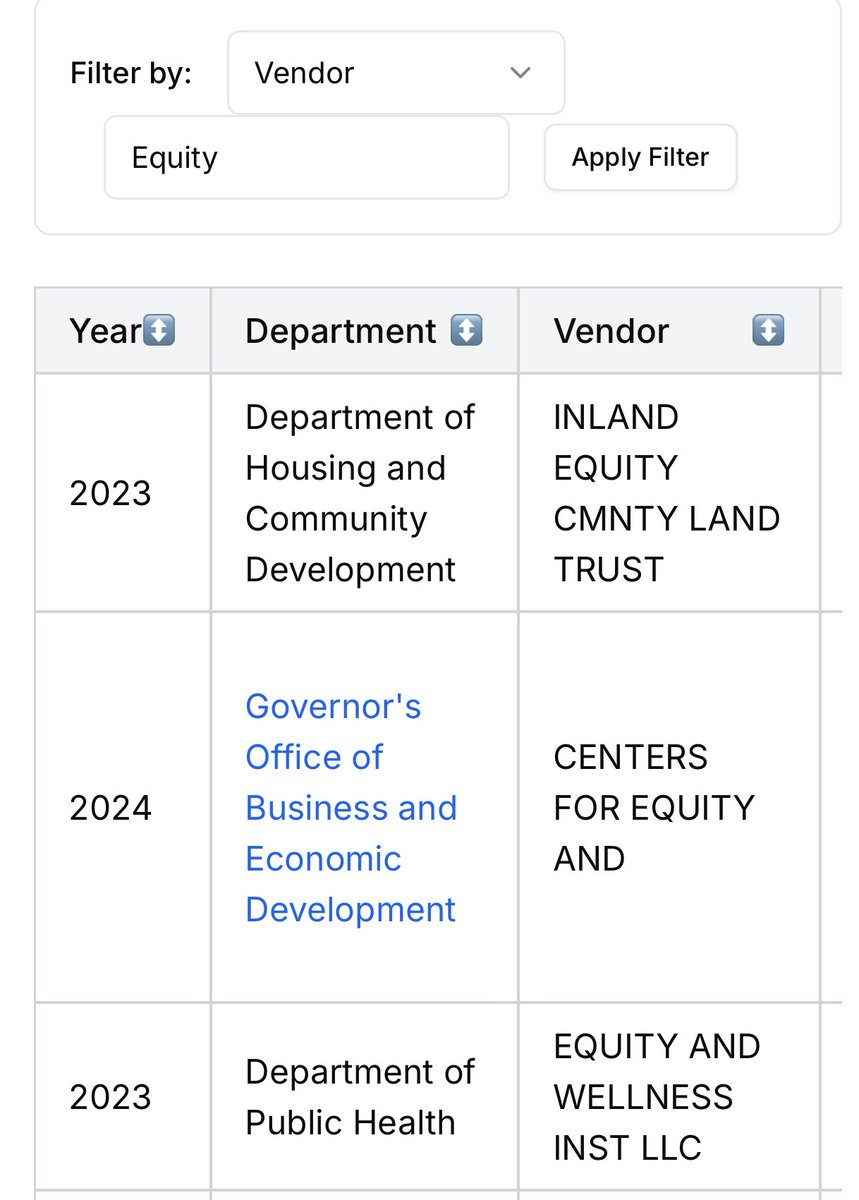Select Inland Equity Cmnty Land Trust cell
This screenshot has width=859, height=1200.
[668, 493]
